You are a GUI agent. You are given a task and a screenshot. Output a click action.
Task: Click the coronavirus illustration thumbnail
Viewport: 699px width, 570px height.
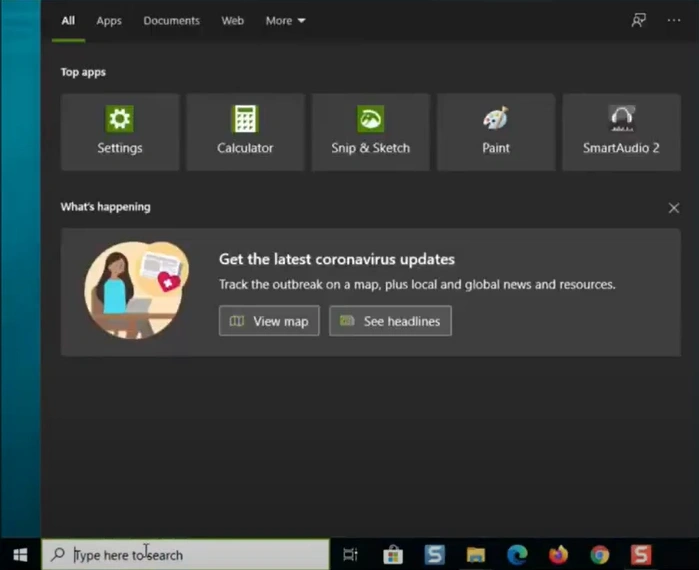[136, 290]
